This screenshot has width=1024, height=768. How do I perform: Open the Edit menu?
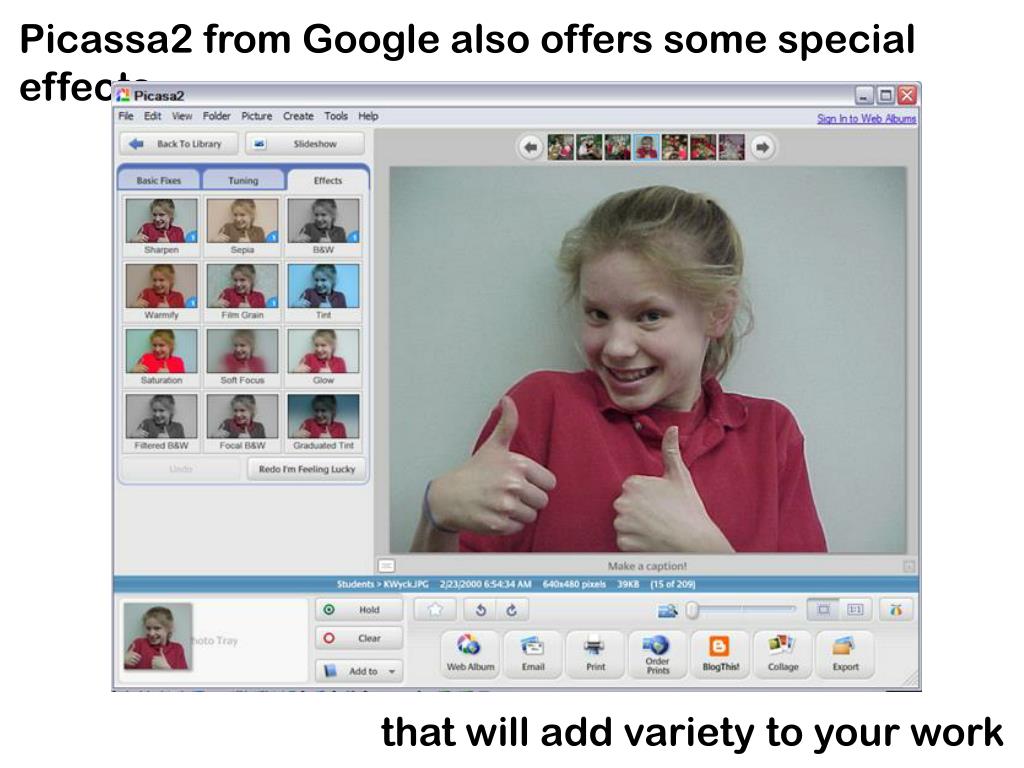click(153, 116)
